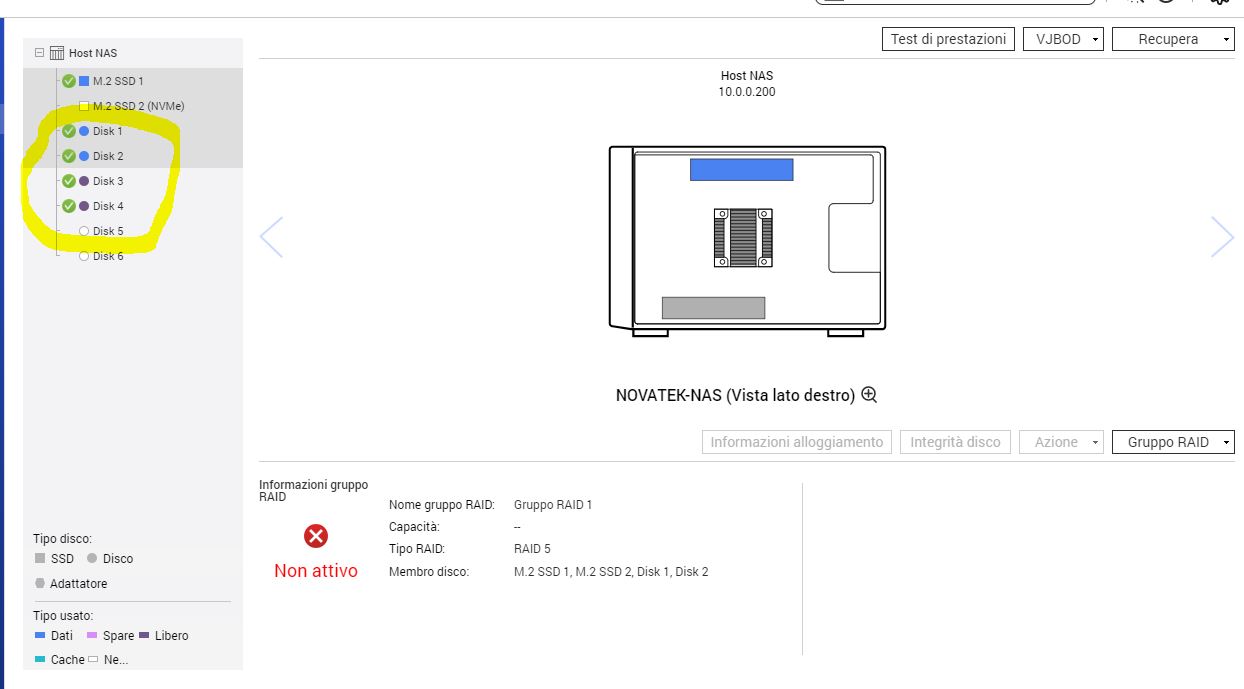
Task: Expand the Gruppo RAID dropdown
Action: (1173, 442)
